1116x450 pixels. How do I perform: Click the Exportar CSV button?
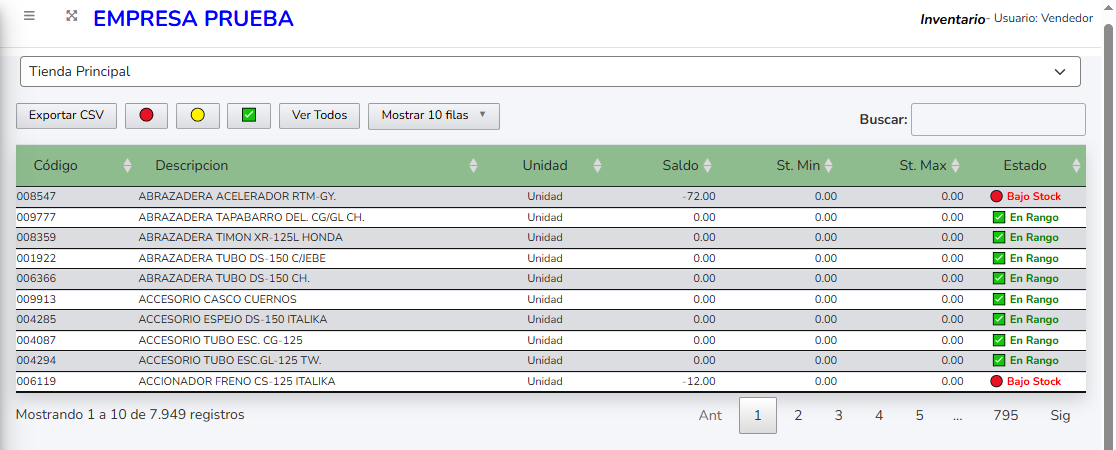click(66, 116)
